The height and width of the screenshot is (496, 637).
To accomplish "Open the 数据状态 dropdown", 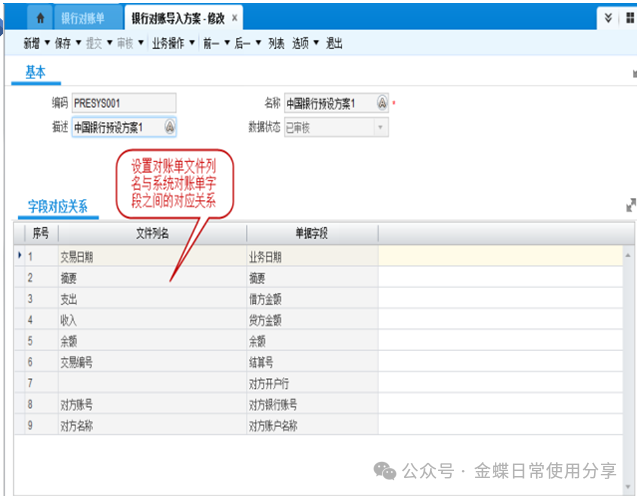I will click(x=379, y=127).
